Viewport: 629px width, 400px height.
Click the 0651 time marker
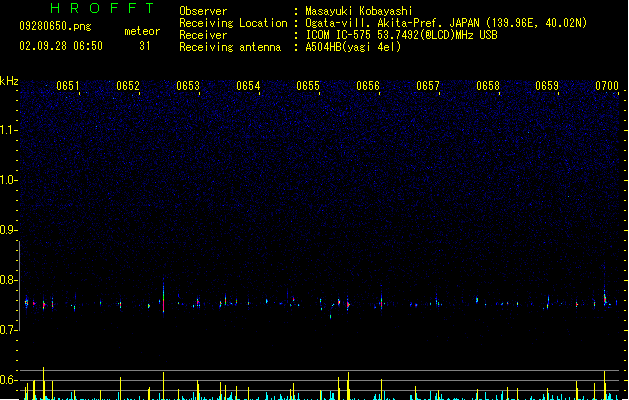(x=68, y=86)
